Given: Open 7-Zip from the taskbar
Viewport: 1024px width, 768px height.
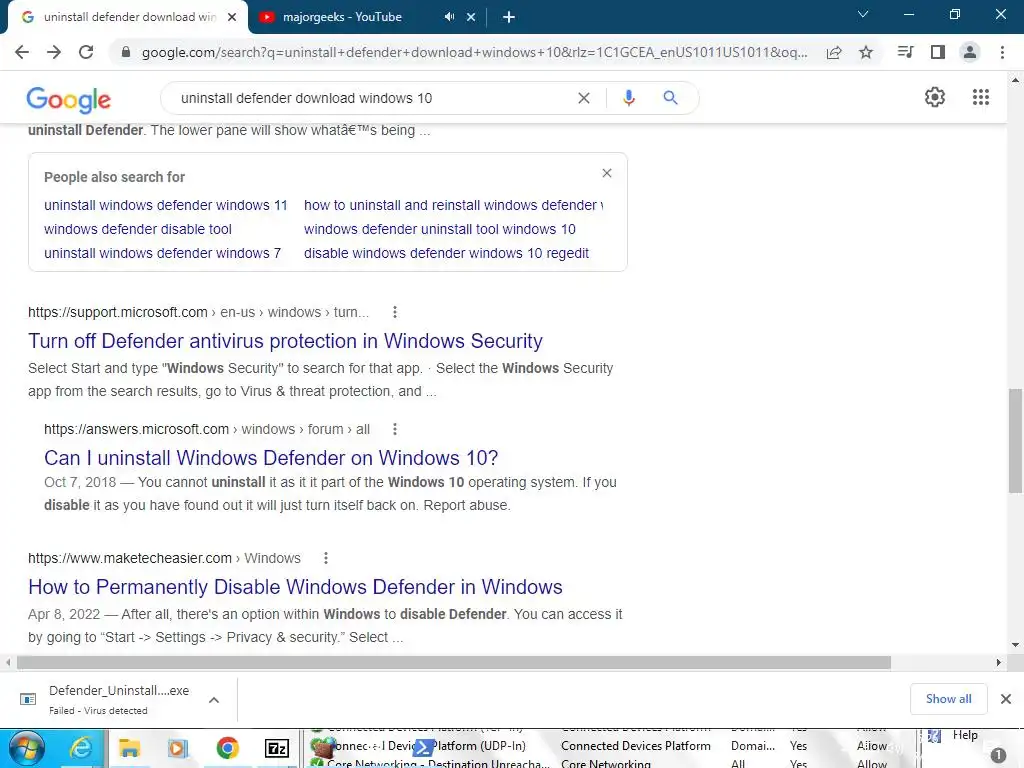Looking at the screenshot, I should pos(276,748).
